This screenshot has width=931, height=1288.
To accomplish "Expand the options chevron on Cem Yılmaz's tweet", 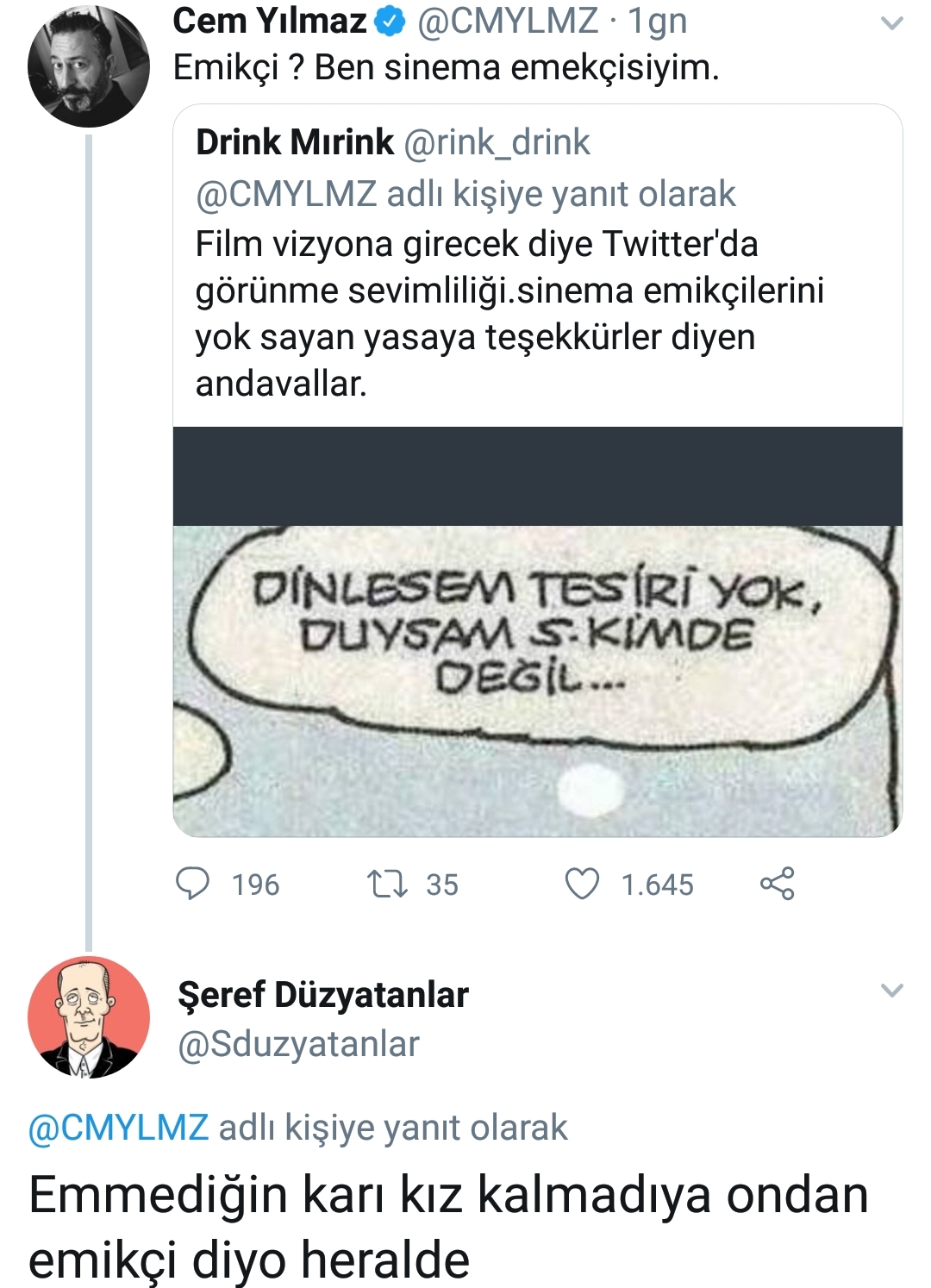I will [891, 23].
